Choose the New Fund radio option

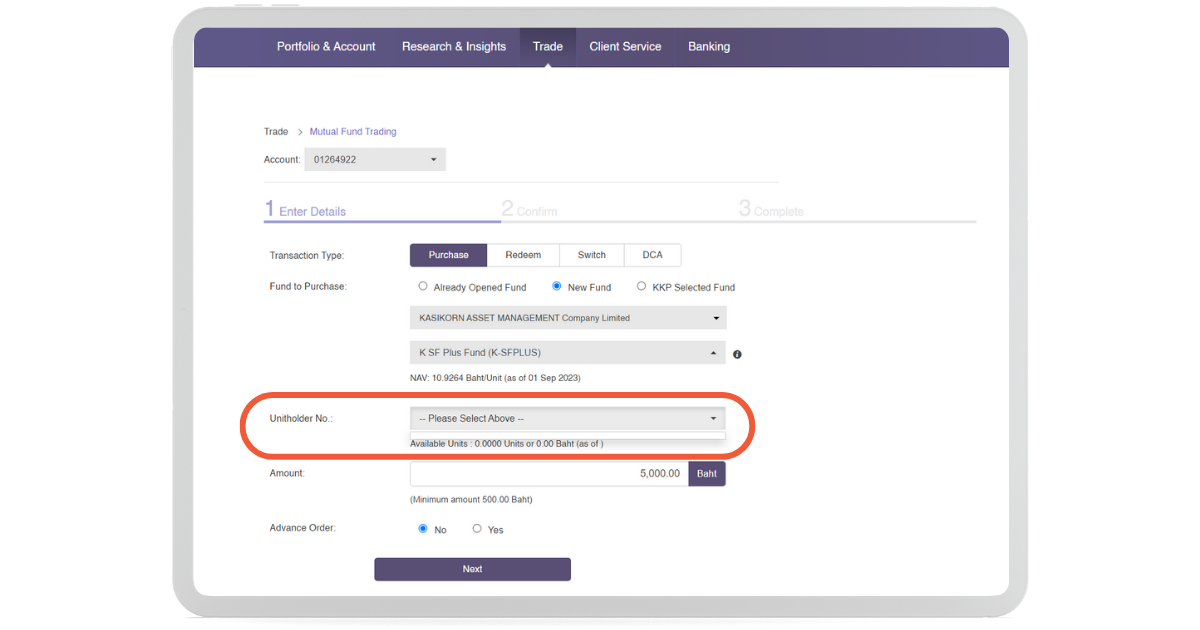point(557,287)
